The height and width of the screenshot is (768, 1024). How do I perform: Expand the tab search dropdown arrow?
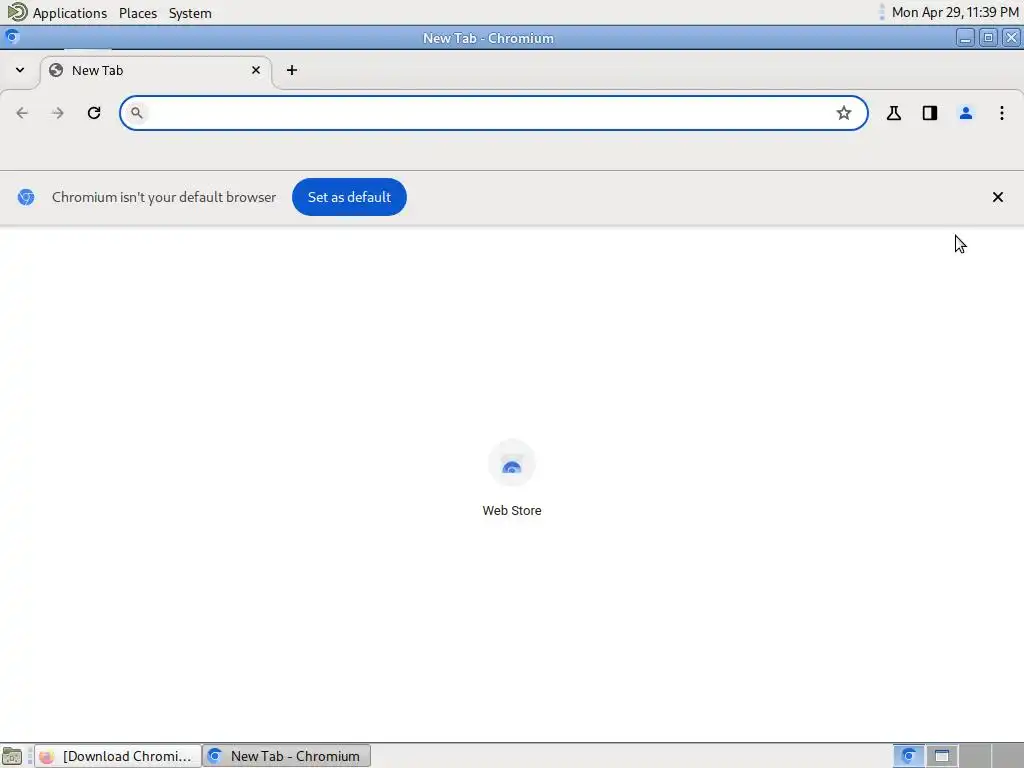[x=20, y=70]
